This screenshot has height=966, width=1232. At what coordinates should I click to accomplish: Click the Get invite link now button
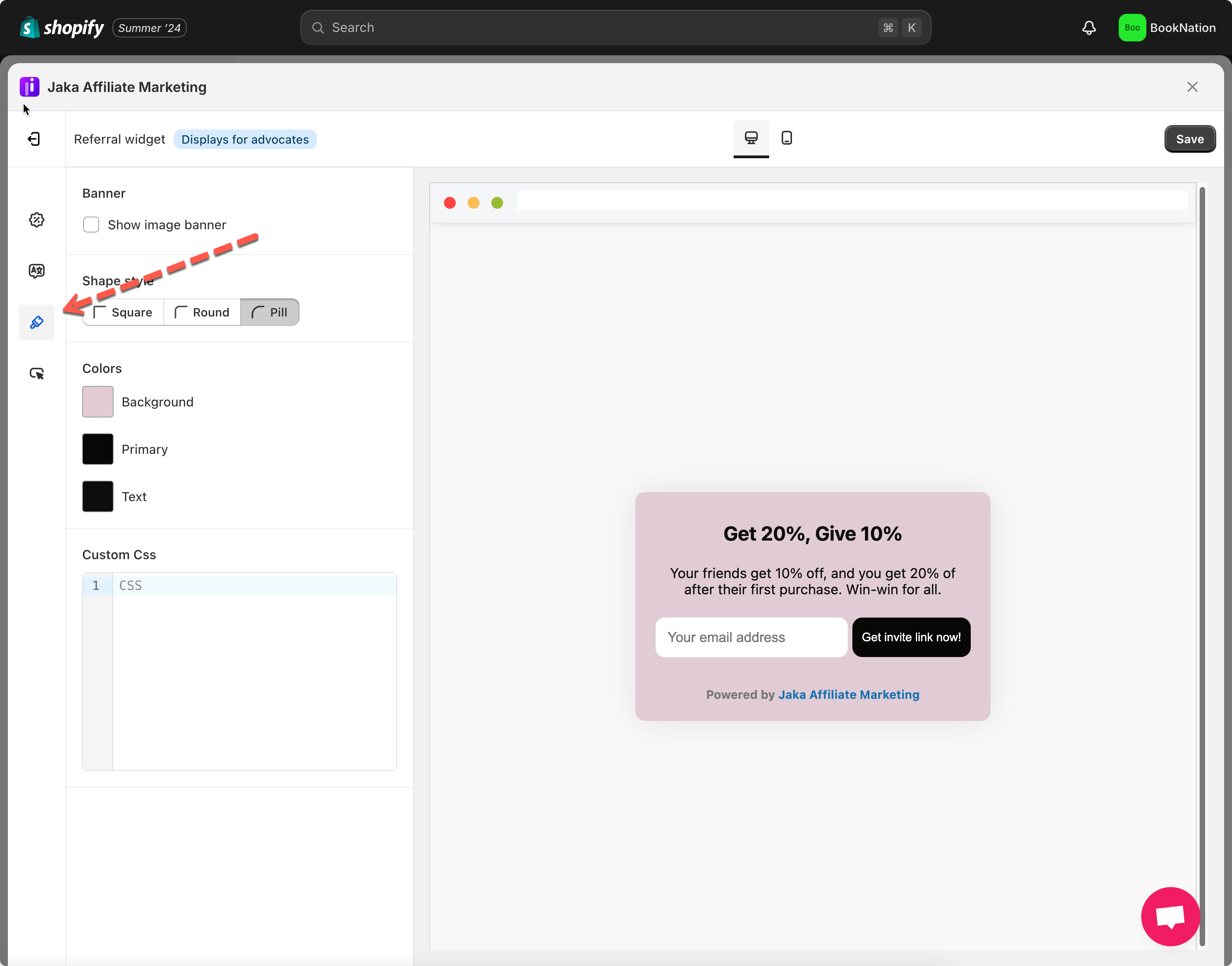coord(911,637)
